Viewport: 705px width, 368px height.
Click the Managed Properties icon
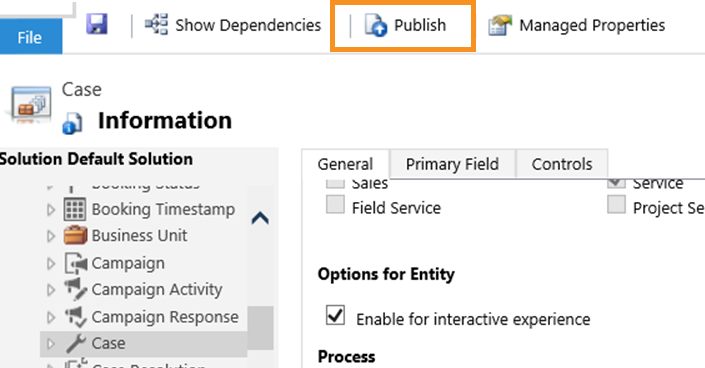500,25
